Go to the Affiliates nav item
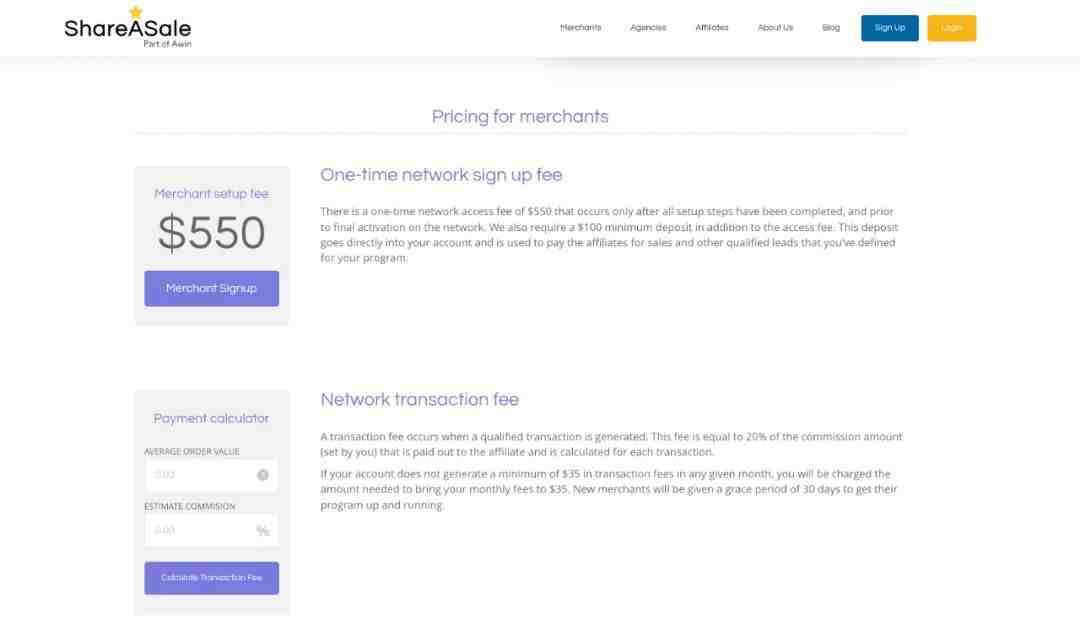The width and height of the screenshot is (1080, 641). coord(712,28)
